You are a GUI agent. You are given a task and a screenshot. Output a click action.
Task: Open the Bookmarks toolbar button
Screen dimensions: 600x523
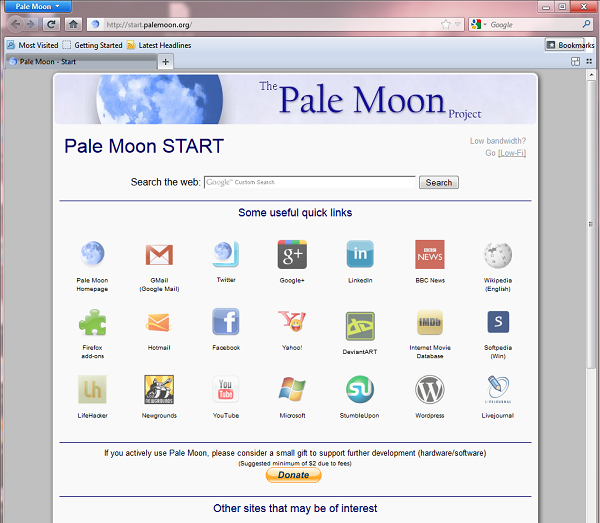[x=570, y=45]
